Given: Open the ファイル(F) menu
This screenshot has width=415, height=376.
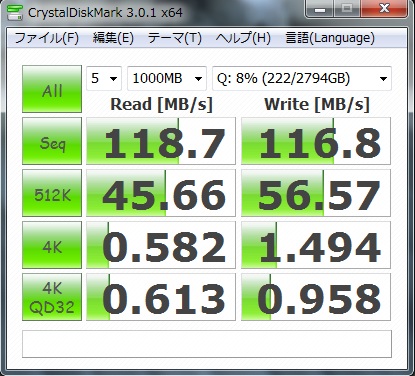Looking at the screenshot, I should (x=46, y=38).
